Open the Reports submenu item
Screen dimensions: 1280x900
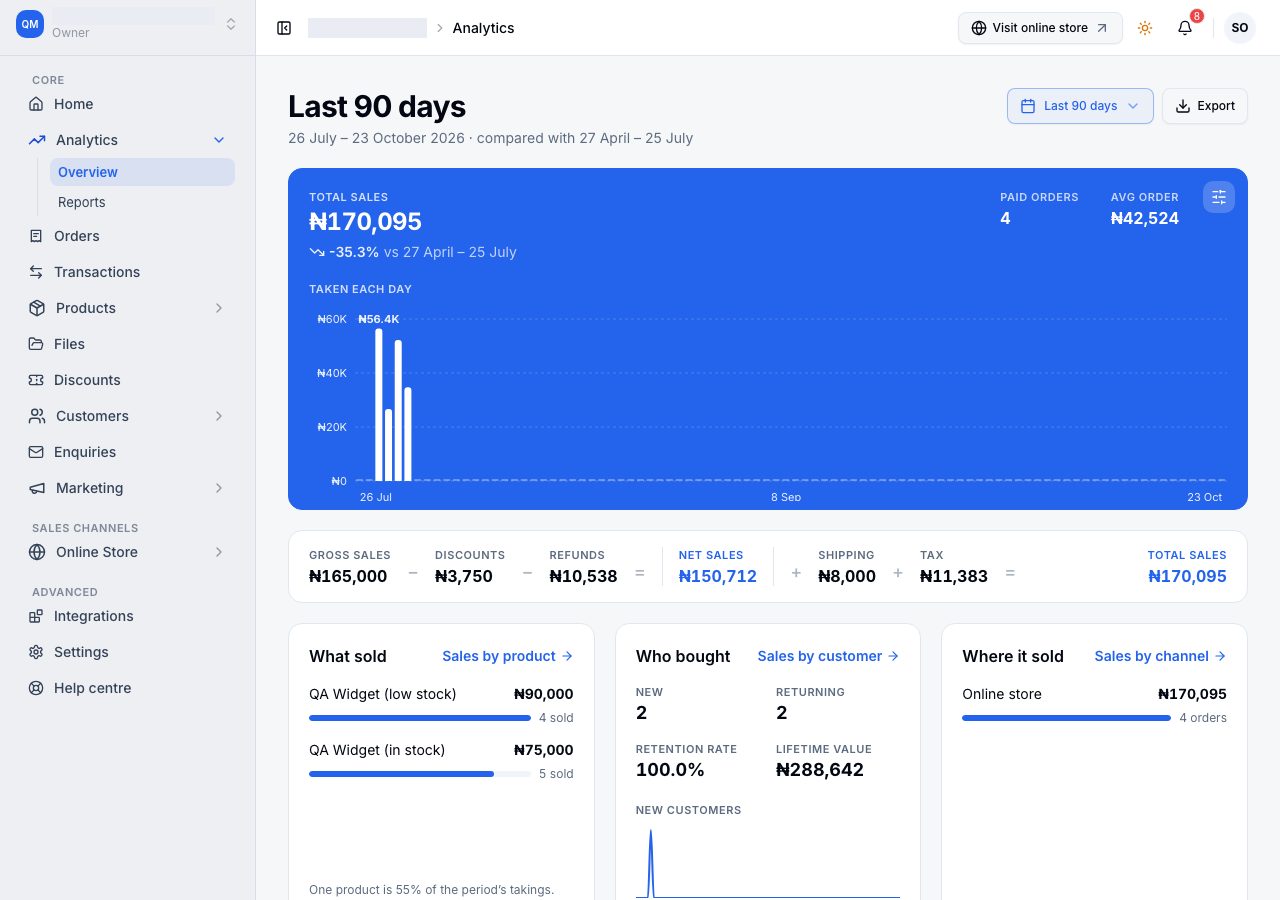(142, 202)
